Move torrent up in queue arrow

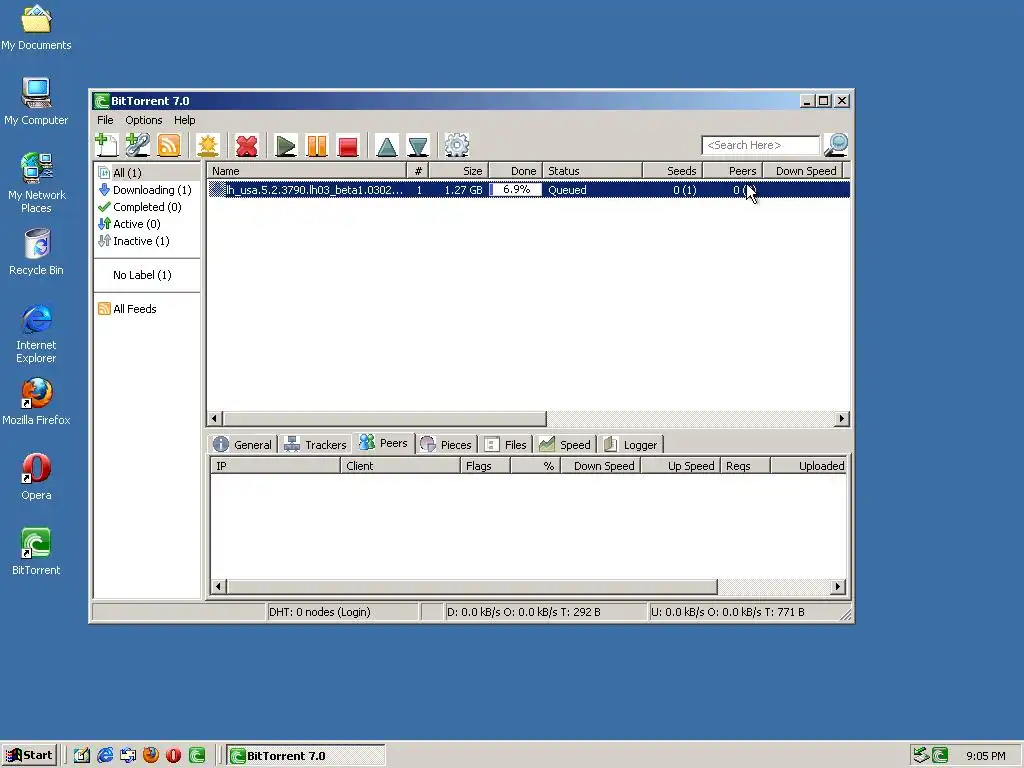tap(387, 145)
